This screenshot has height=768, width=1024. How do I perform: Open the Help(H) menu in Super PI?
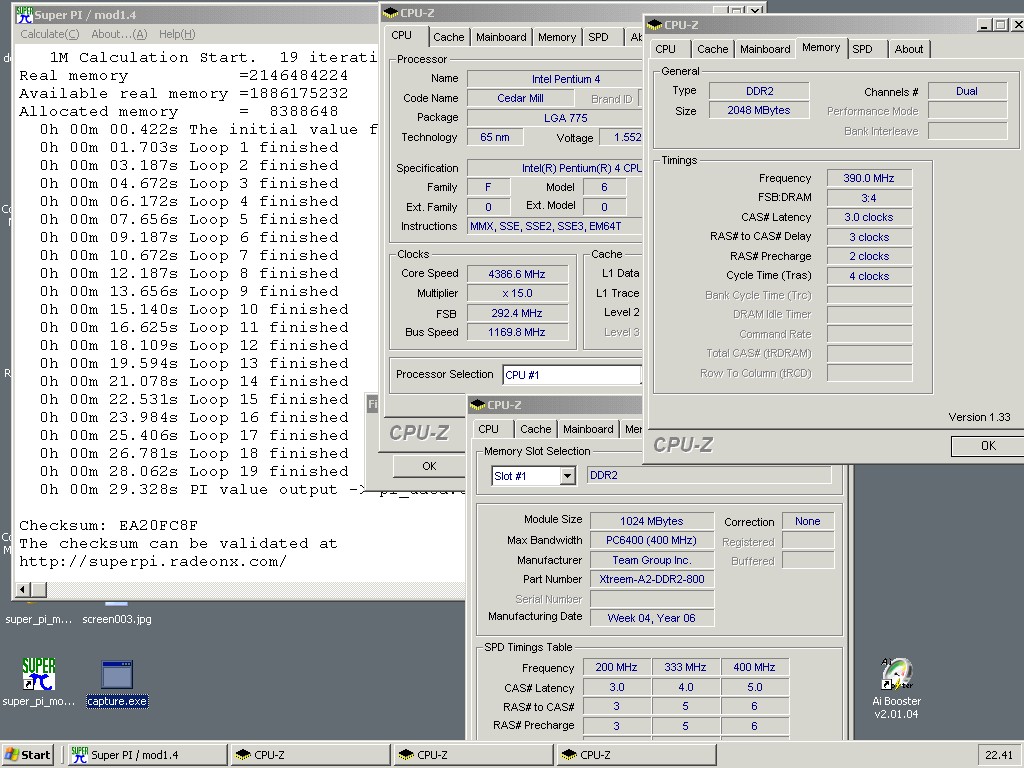coord(177,34)
